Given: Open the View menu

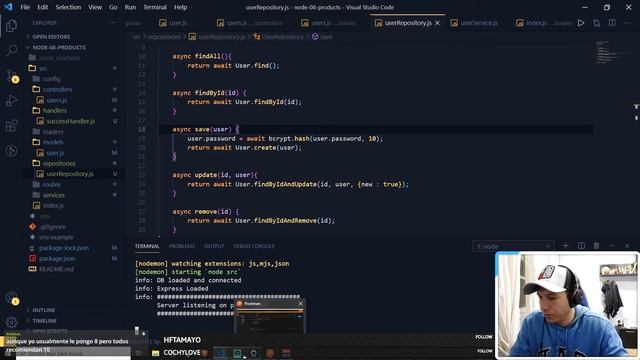Looking at the screenshot, I should (95, 7).
